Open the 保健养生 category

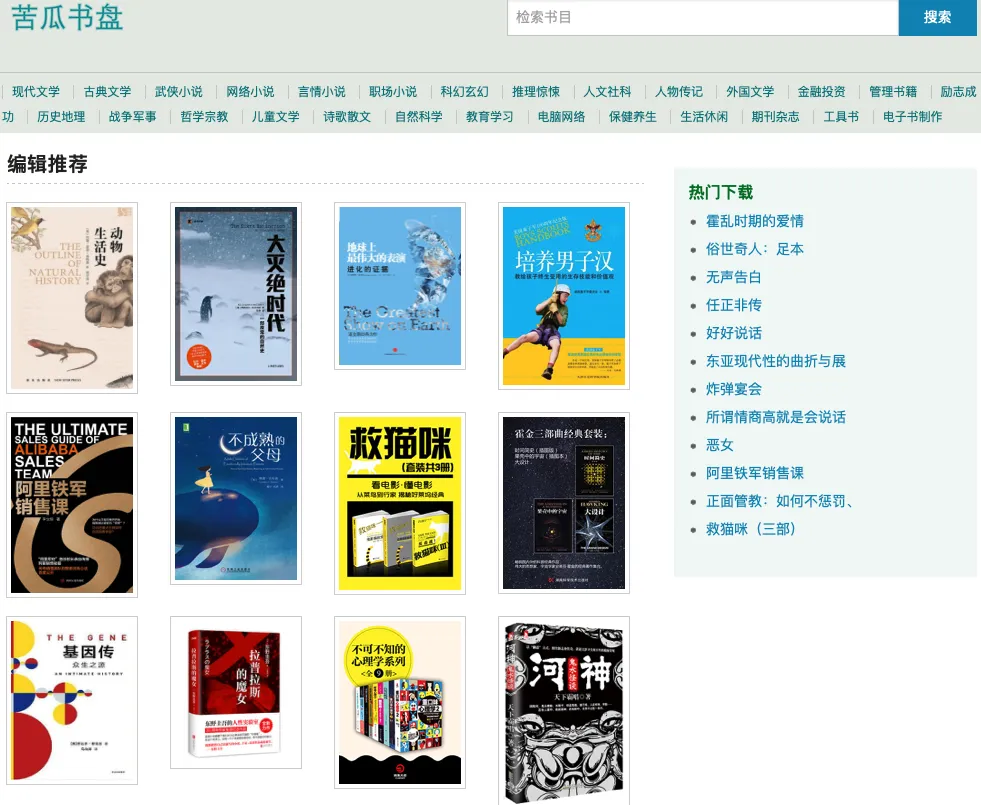pyautogui.click(x=633, y=117)
